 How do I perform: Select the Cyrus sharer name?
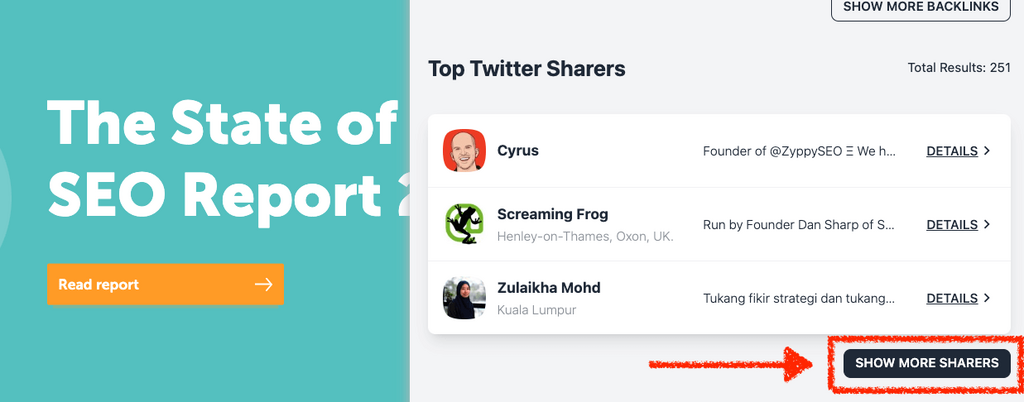click(x=518, y=151)
